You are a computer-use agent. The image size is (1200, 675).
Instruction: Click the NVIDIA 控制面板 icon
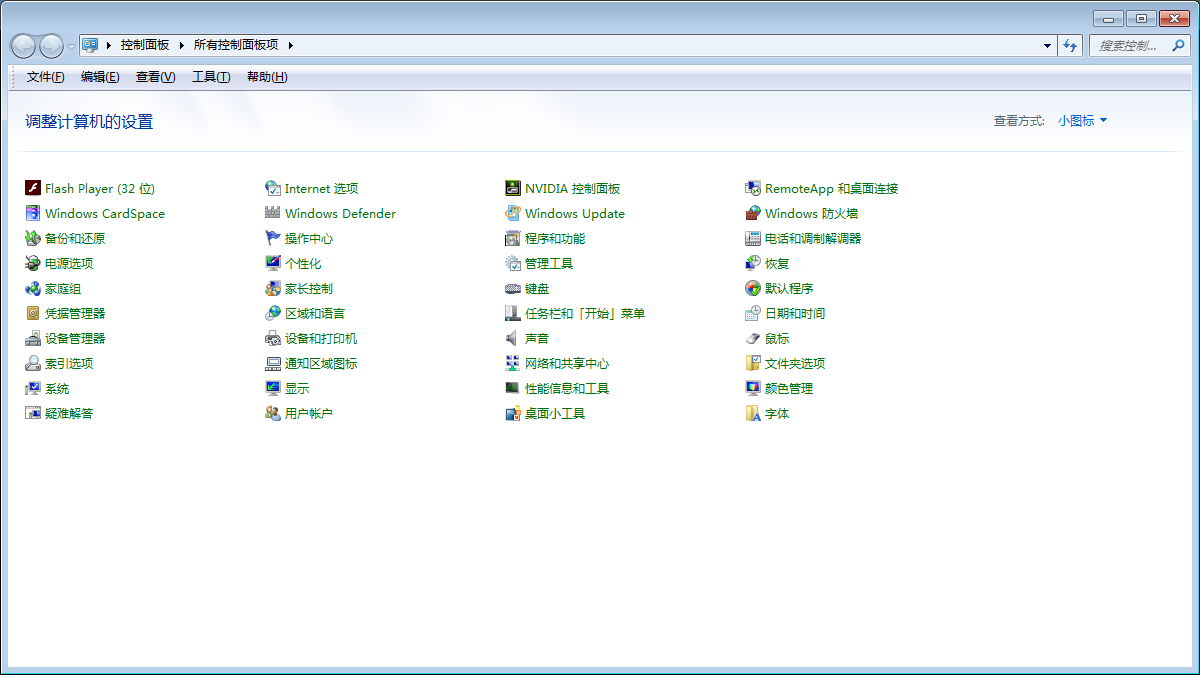pyautogui.click(x=513, y=188)
